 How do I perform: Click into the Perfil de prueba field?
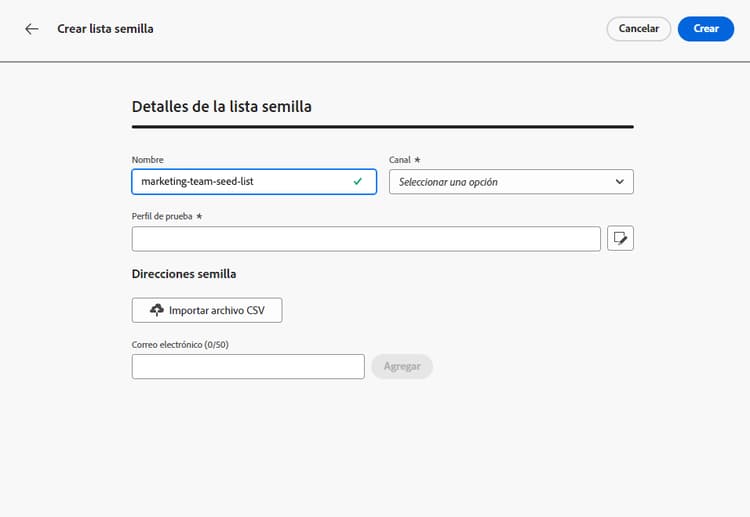point(366,239)
